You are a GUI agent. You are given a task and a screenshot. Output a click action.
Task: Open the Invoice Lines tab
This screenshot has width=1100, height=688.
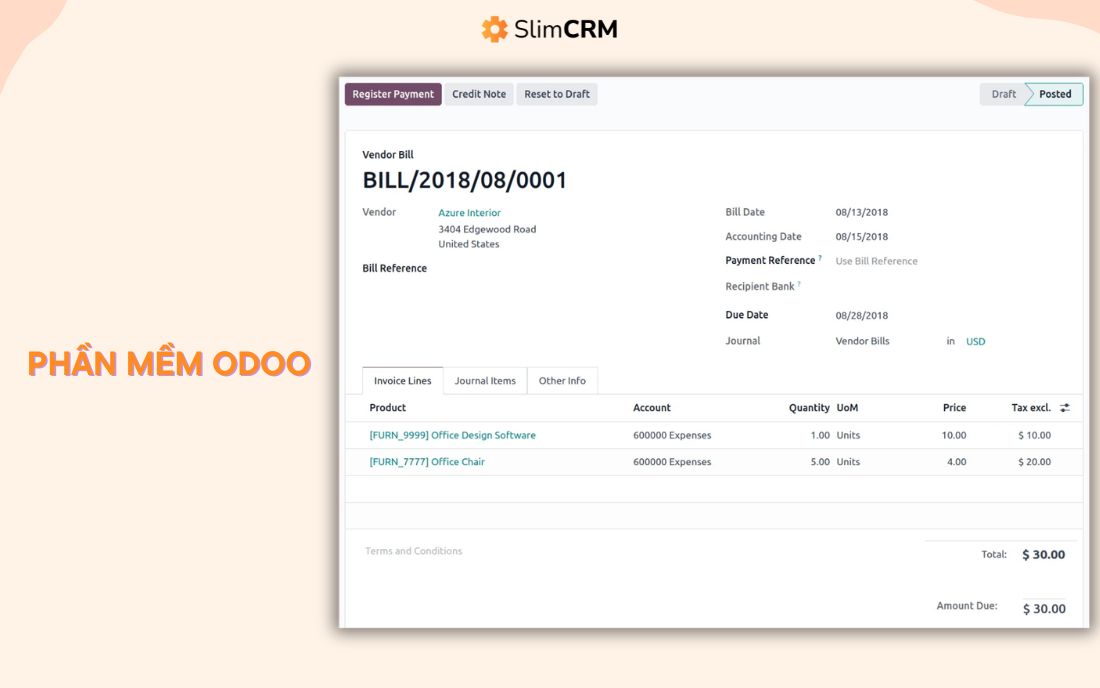click(403, 381)
